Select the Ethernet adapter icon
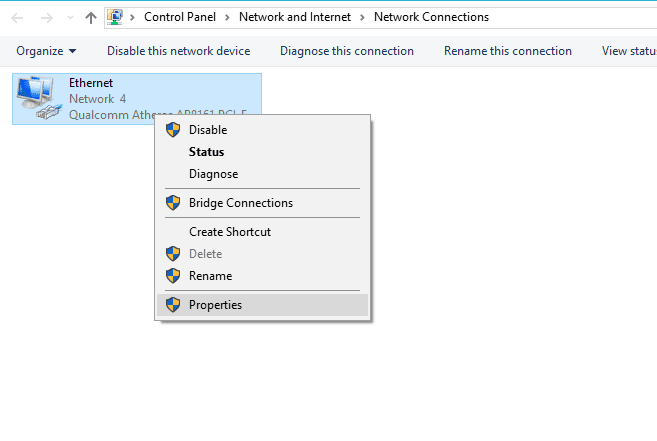The height and width of the screenshot is (441, 657). click(x=39, y=98)
